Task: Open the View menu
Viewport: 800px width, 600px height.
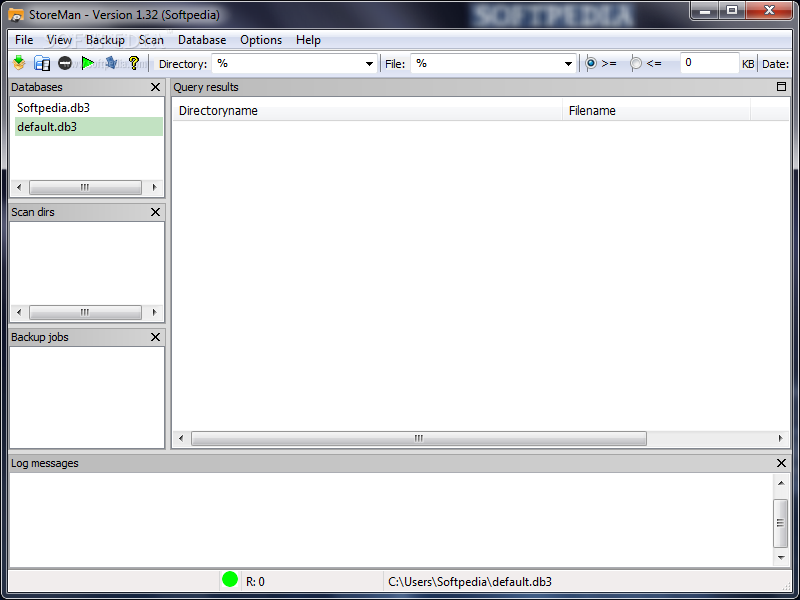Action: (59, 40)
